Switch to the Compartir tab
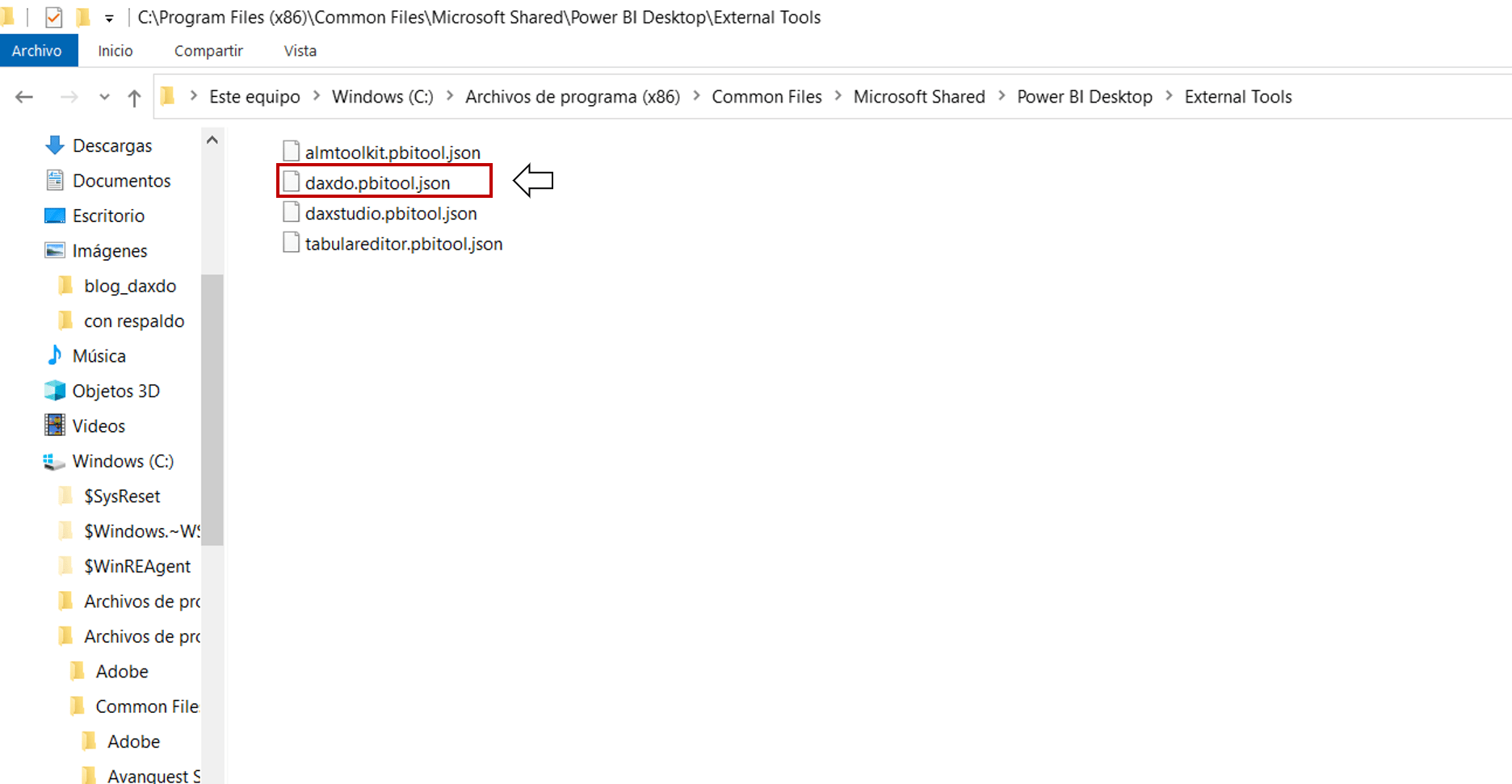The image size is (1512, 784). click(x=208, y=50)
